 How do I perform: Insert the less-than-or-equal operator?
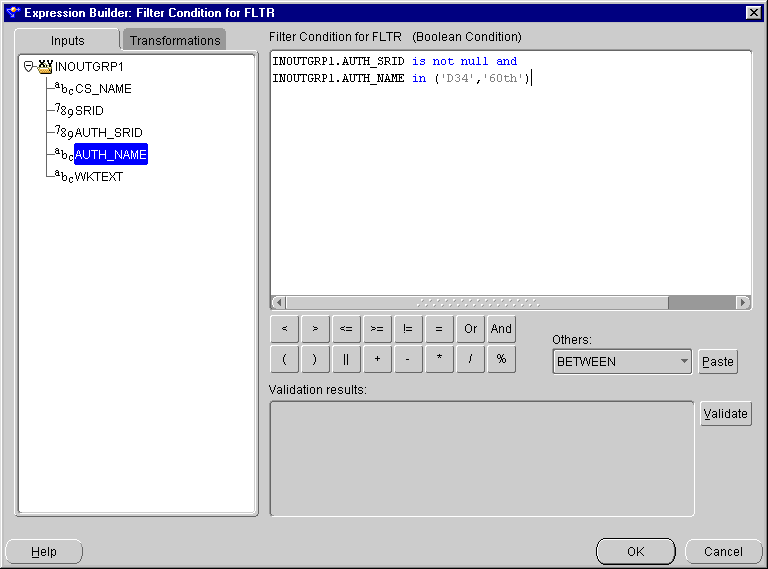tap(346, 329)
